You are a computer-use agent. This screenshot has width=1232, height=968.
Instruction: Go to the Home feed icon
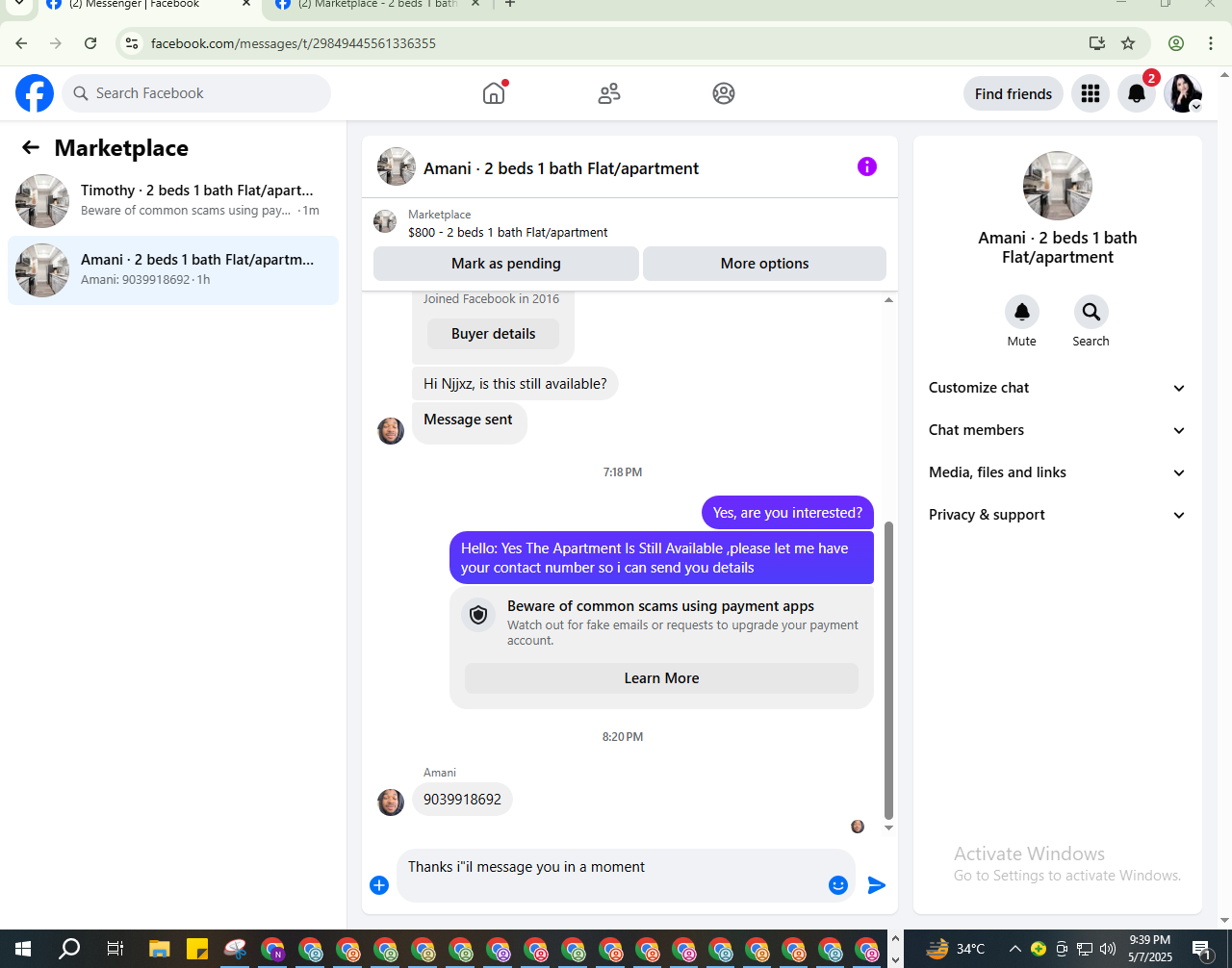point(494,93)
